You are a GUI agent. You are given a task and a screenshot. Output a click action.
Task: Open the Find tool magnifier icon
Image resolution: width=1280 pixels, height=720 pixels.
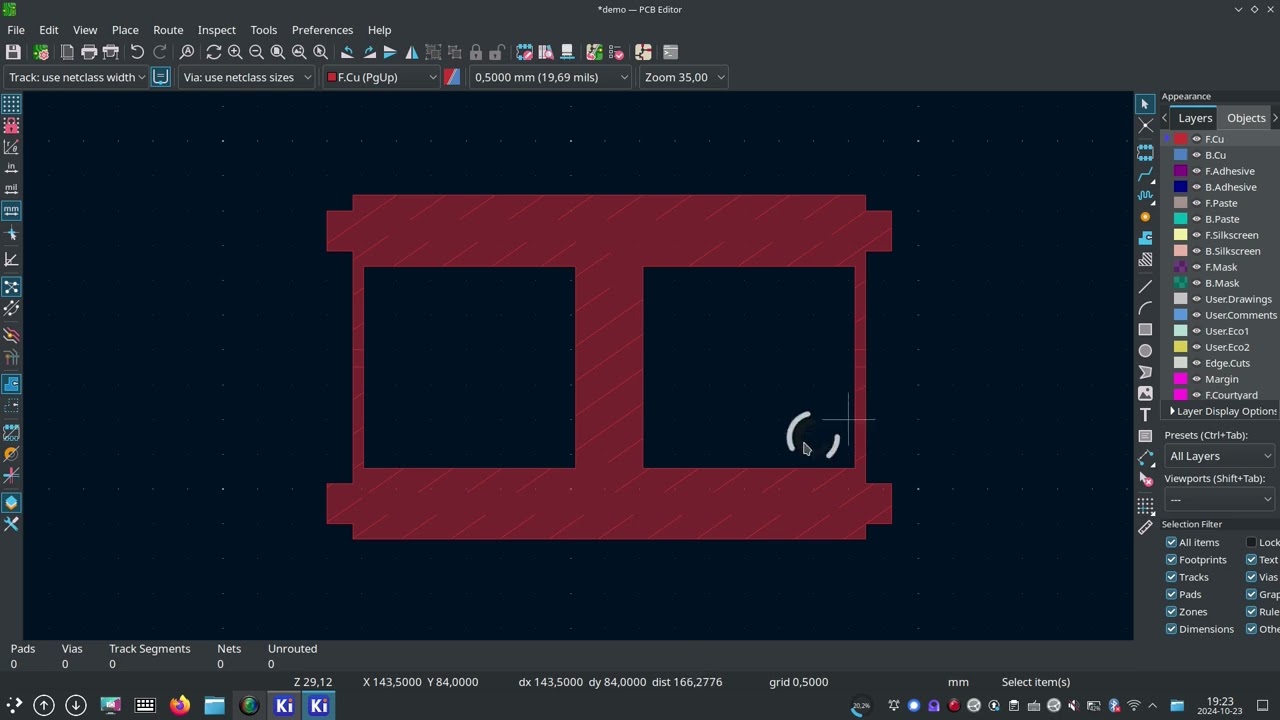point(187,52)
